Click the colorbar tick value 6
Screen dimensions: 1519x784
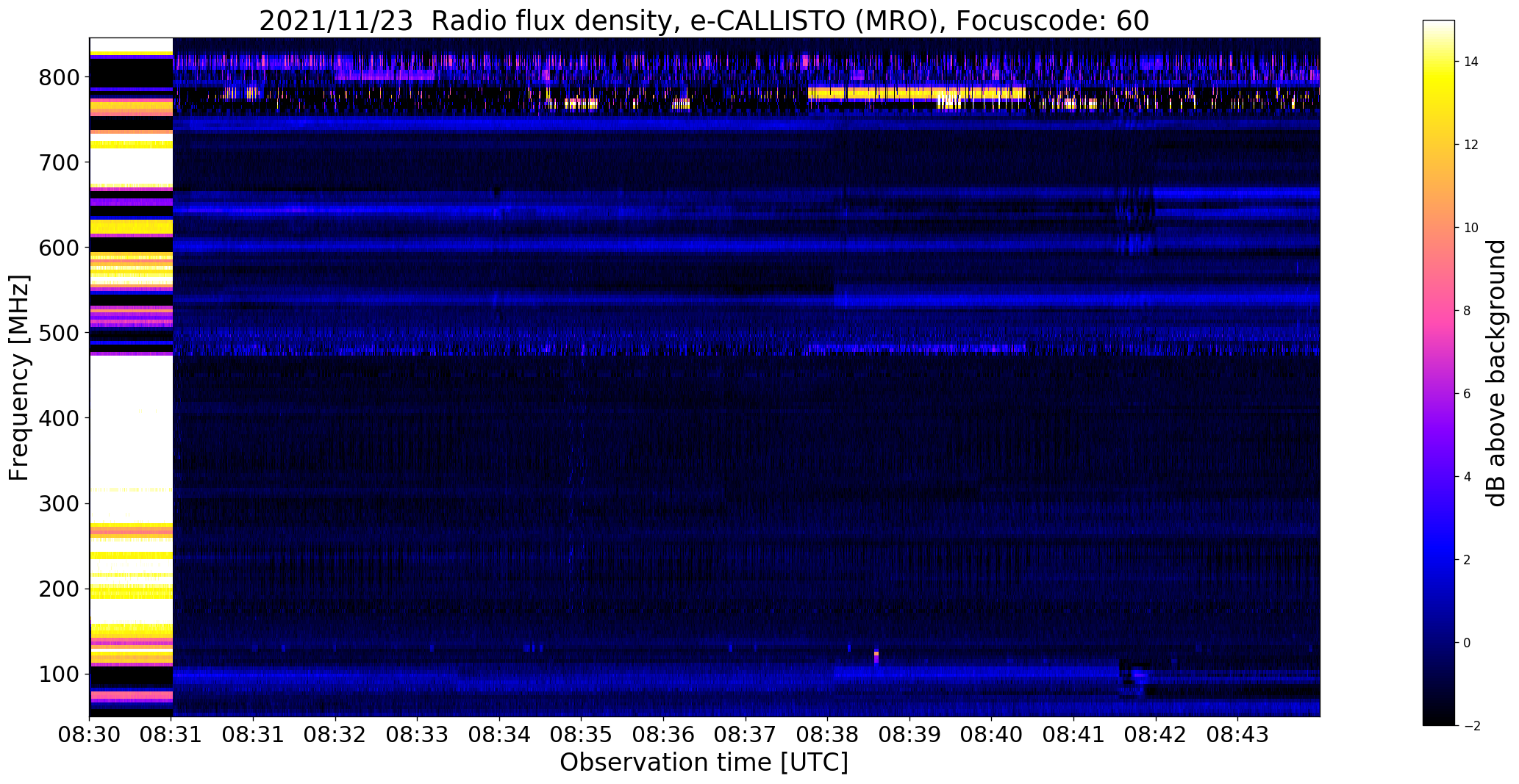coord(1468,394)
